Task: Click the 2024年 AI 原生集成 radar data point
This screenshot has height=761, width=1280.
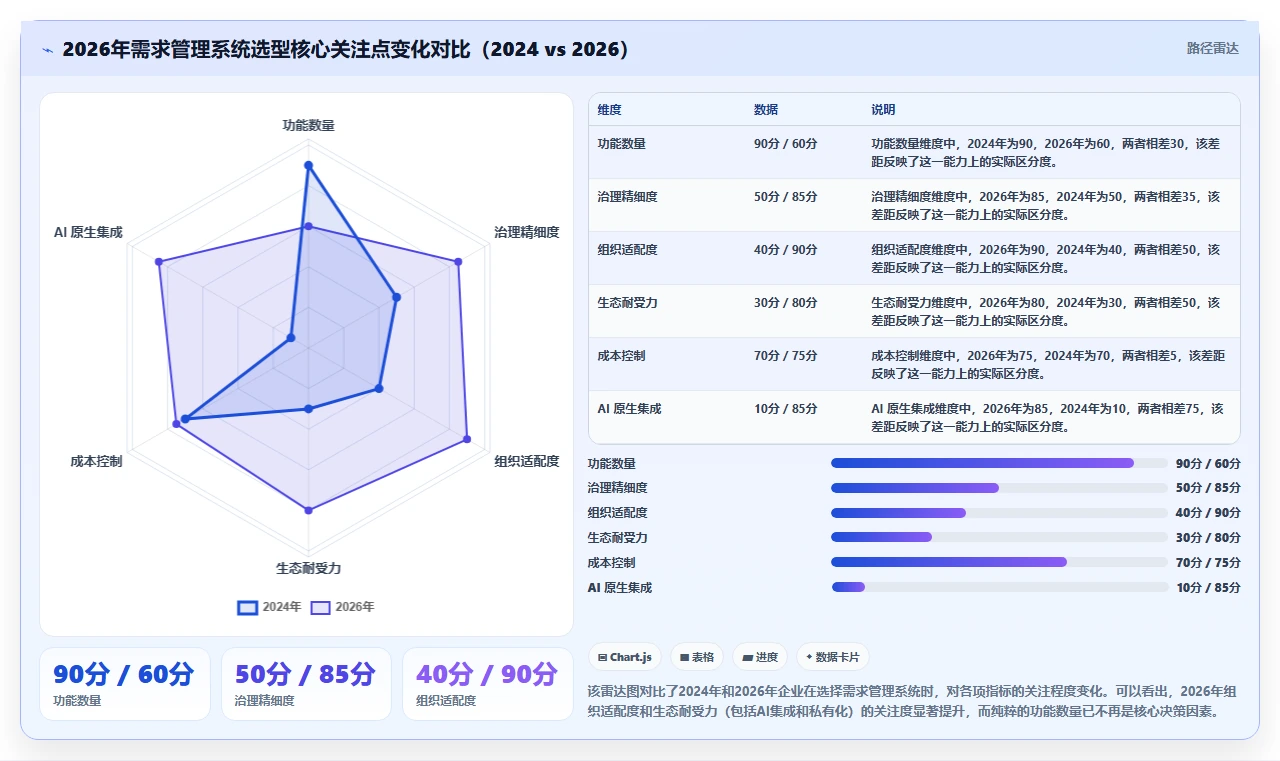Action: click(x=291, y=338)
